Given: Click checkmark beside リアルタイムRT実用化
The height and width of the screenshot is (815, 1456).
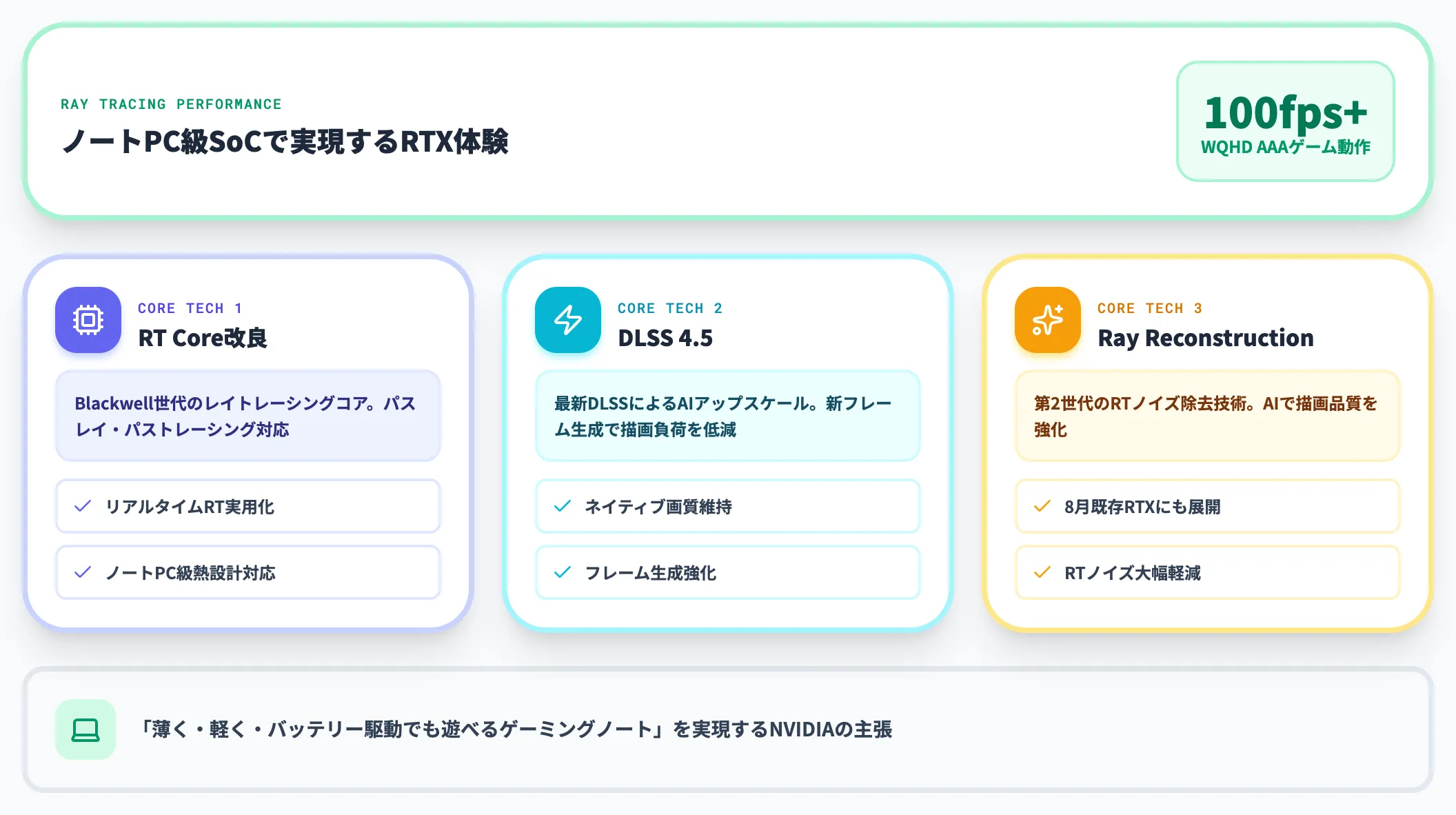Looking at the screenshot, I should point(83,506).
